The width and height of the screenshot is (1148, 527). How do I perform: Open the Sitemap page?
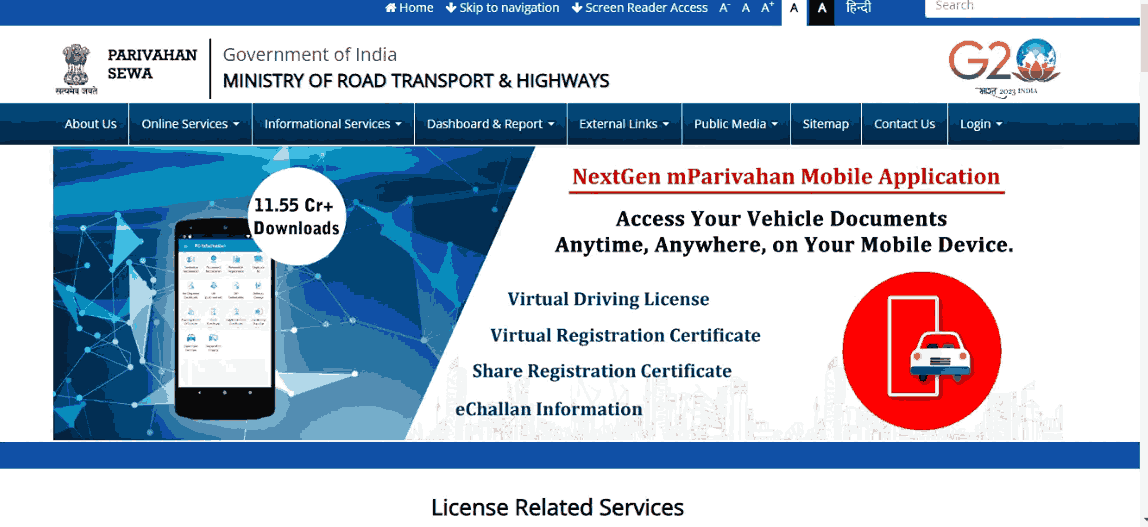826,124
